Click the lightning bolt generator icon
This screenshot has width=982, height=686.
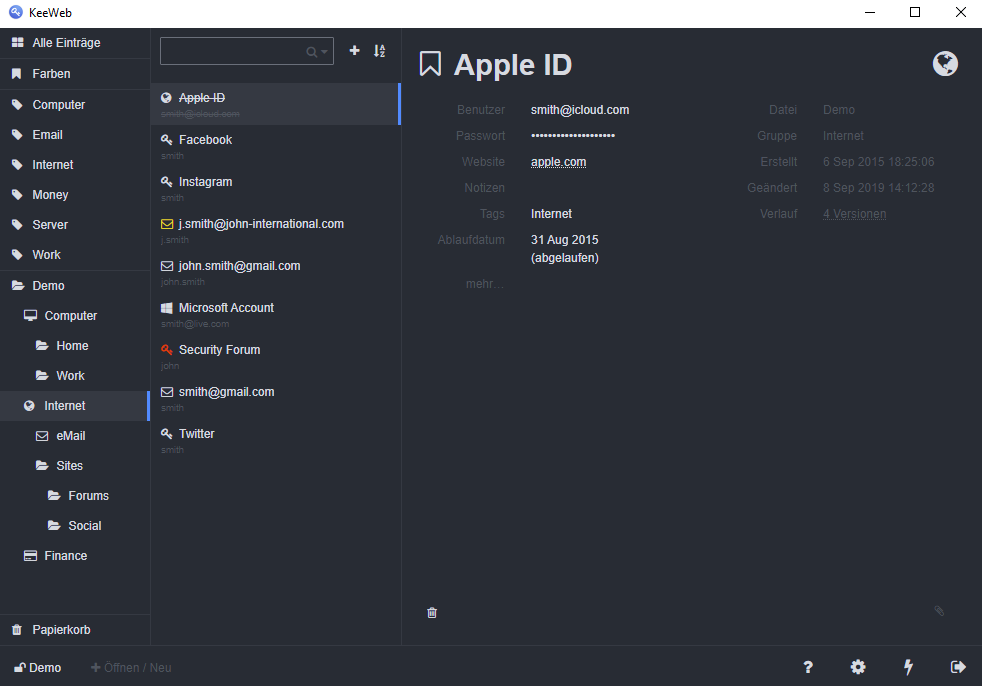pyautogui.click(x=908, y=667)
